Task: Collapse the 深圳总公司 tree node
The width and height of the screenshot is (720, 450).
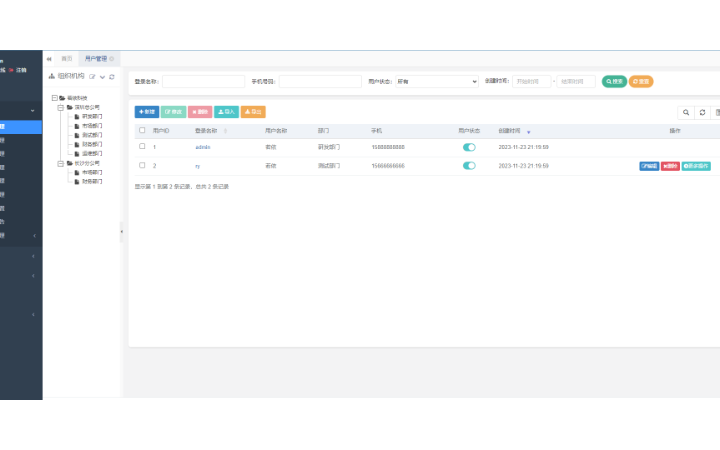Action: point(60,106)
